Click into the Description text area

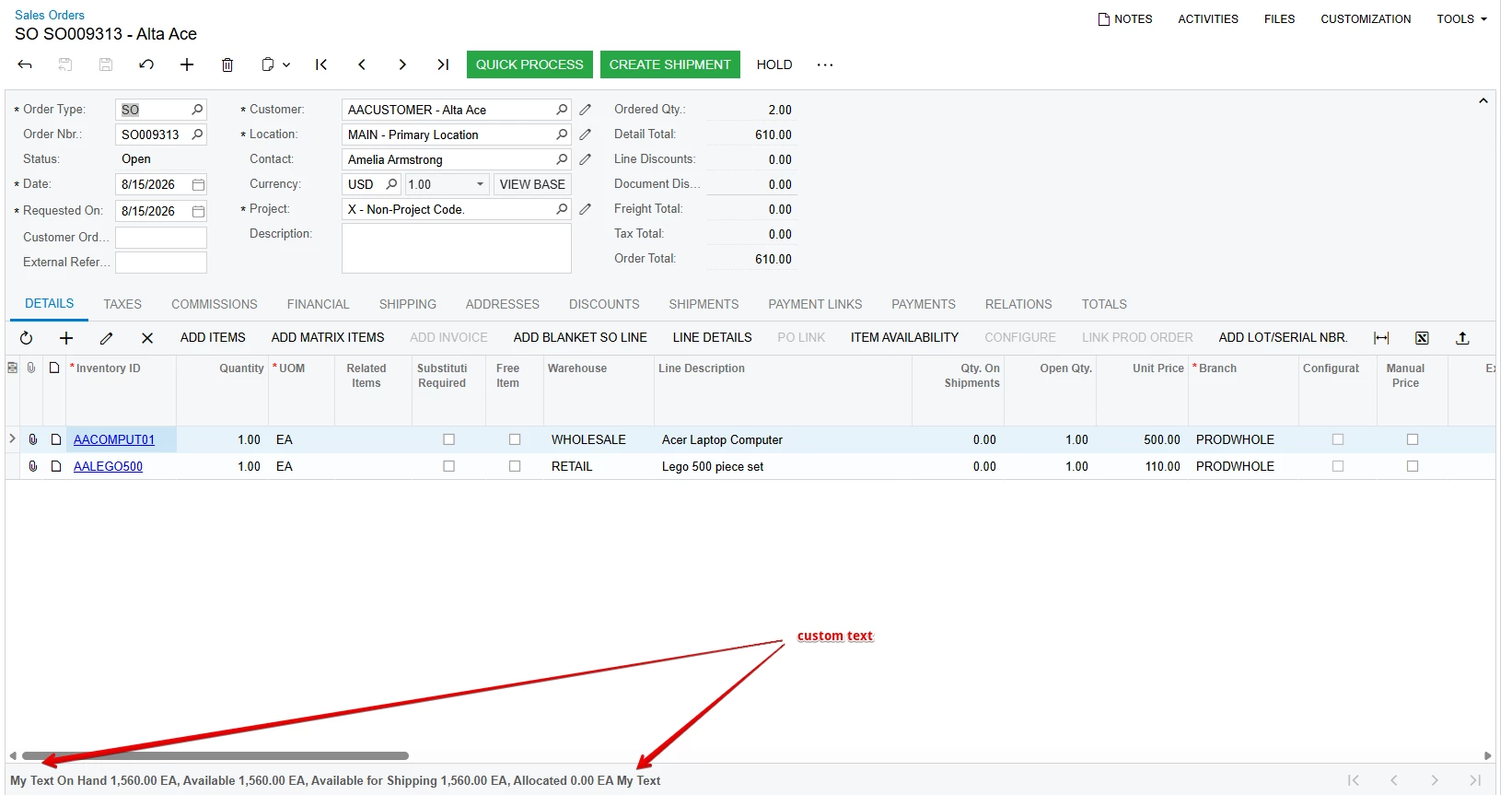click(x=457, y=248)
